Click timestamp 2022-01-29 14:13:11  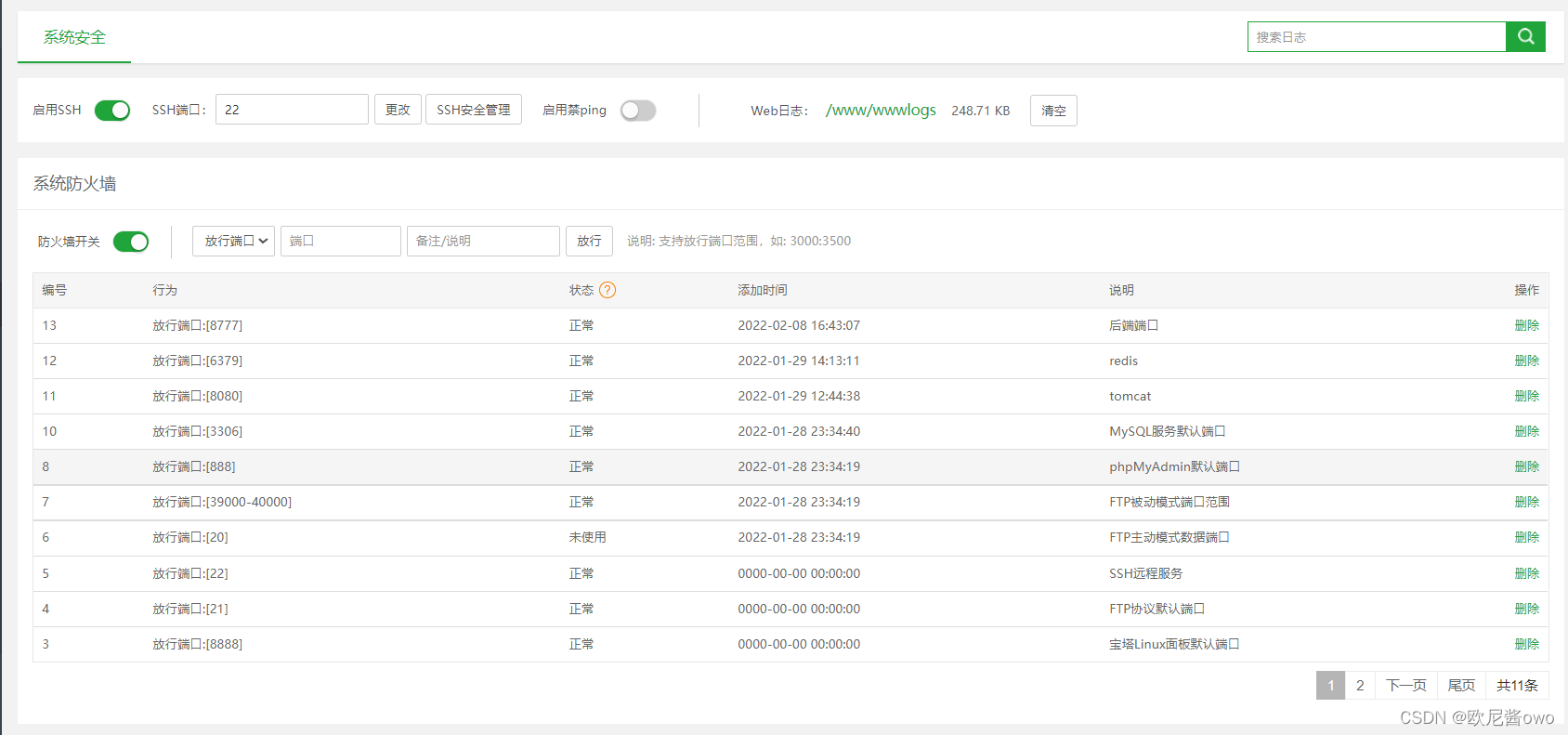pos(799,361)
